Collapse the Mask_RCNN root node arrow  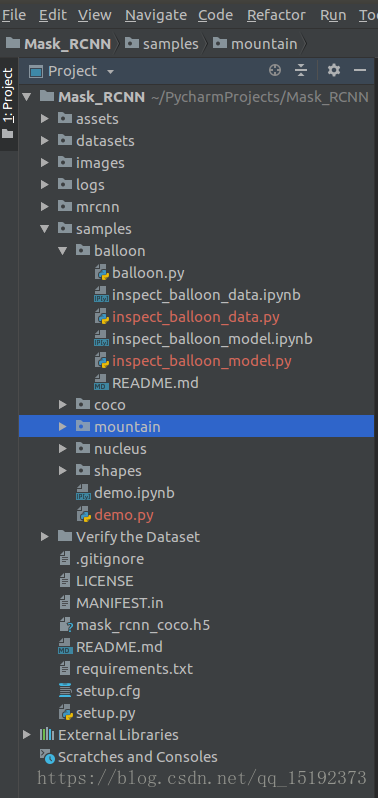point(27,97)
